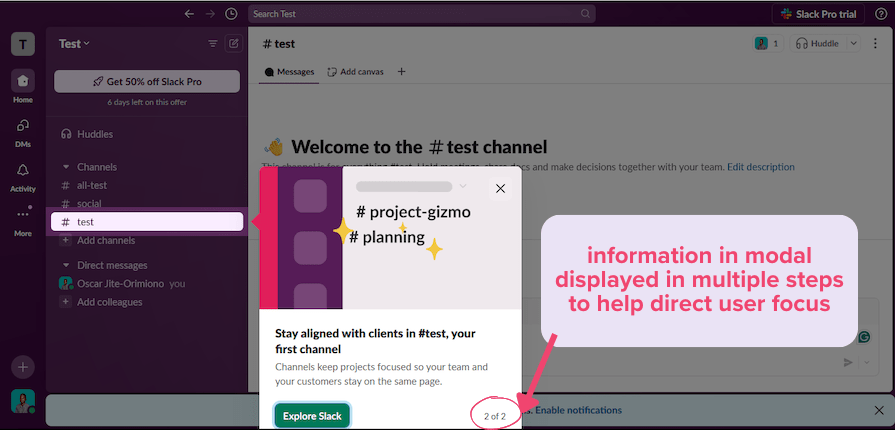This screenshot has height=430, width=895.
Task: Click the Explore Slack button
Action: 312,416
